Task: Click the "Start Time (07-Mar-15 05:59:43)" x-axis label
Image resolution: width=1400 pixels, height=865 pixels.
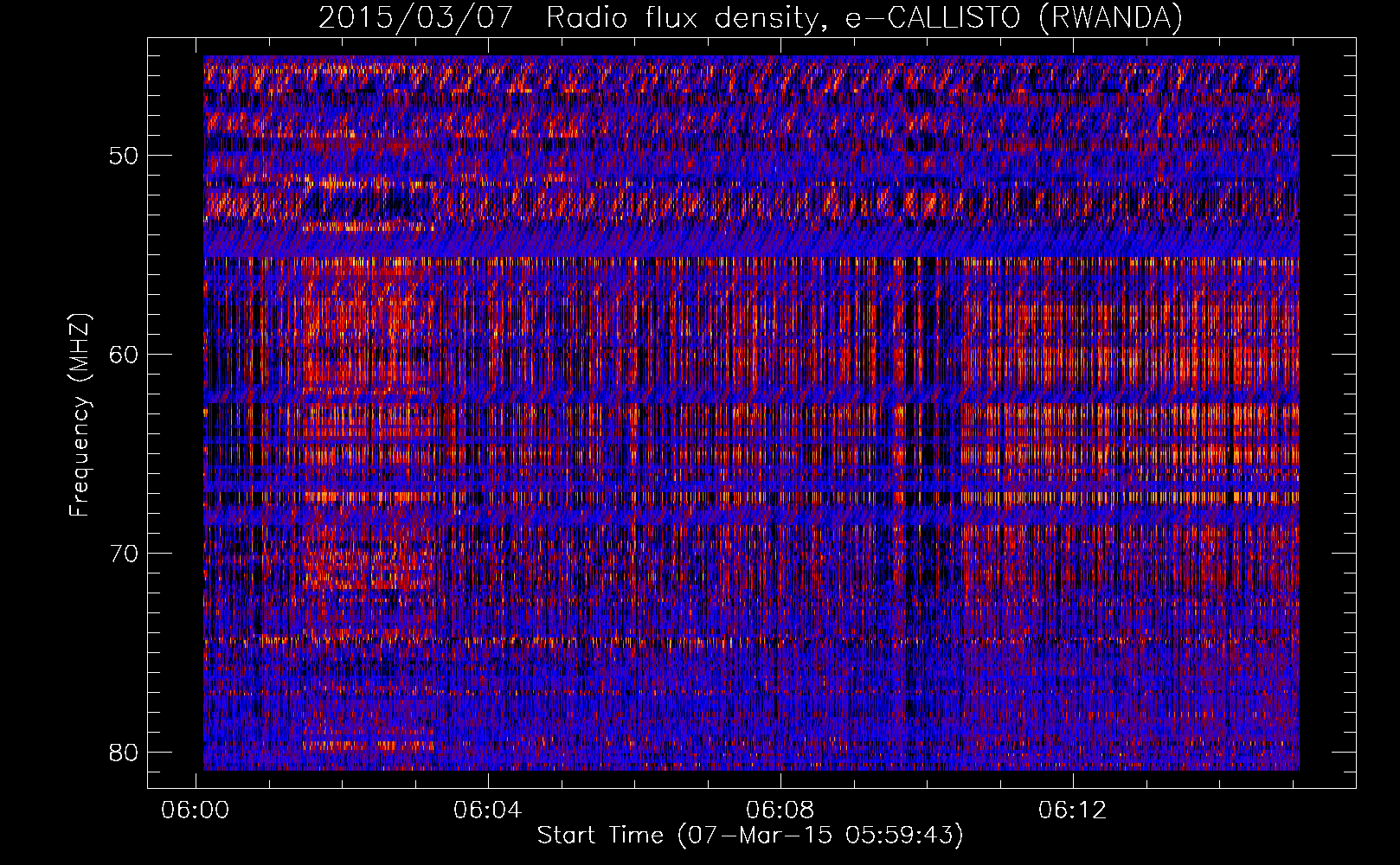Action: pos(750,836)
